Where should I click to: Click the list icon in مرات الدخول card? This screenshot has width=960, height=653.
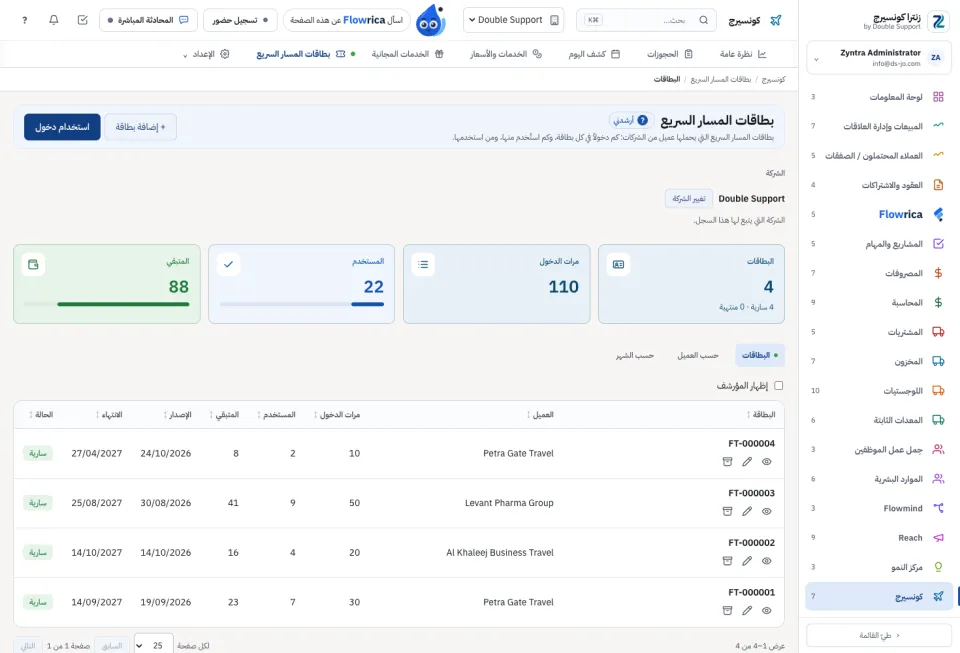[423, 264]
